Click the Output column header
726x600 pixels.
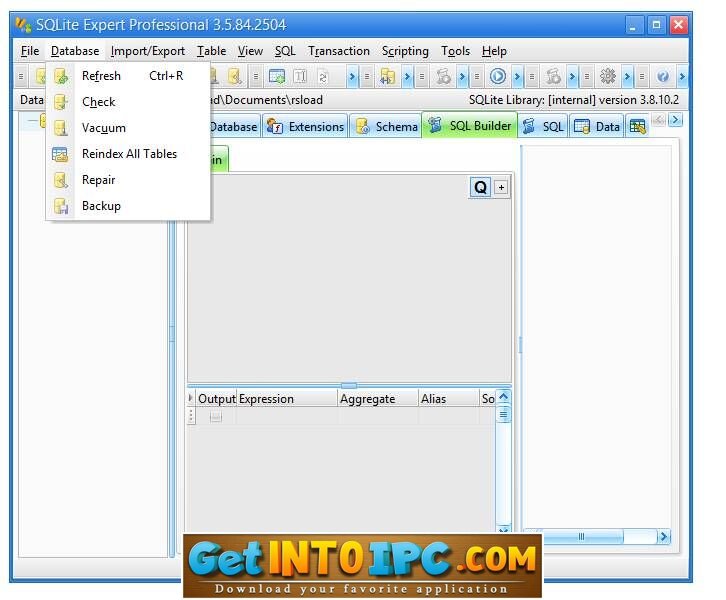217,399
